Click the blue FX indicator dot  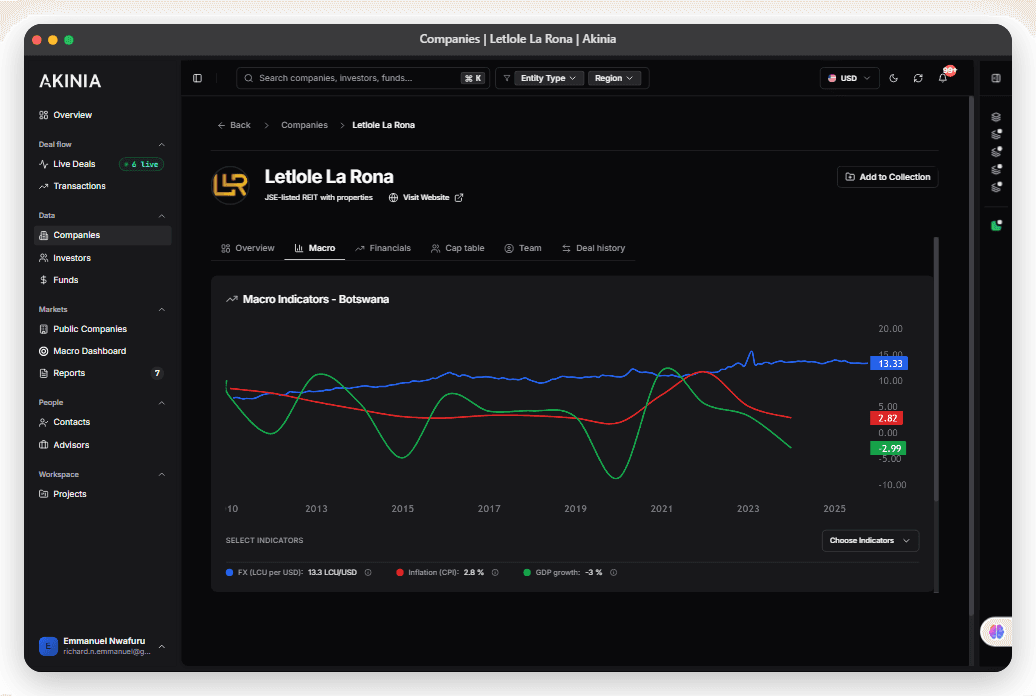coord(229,572)
